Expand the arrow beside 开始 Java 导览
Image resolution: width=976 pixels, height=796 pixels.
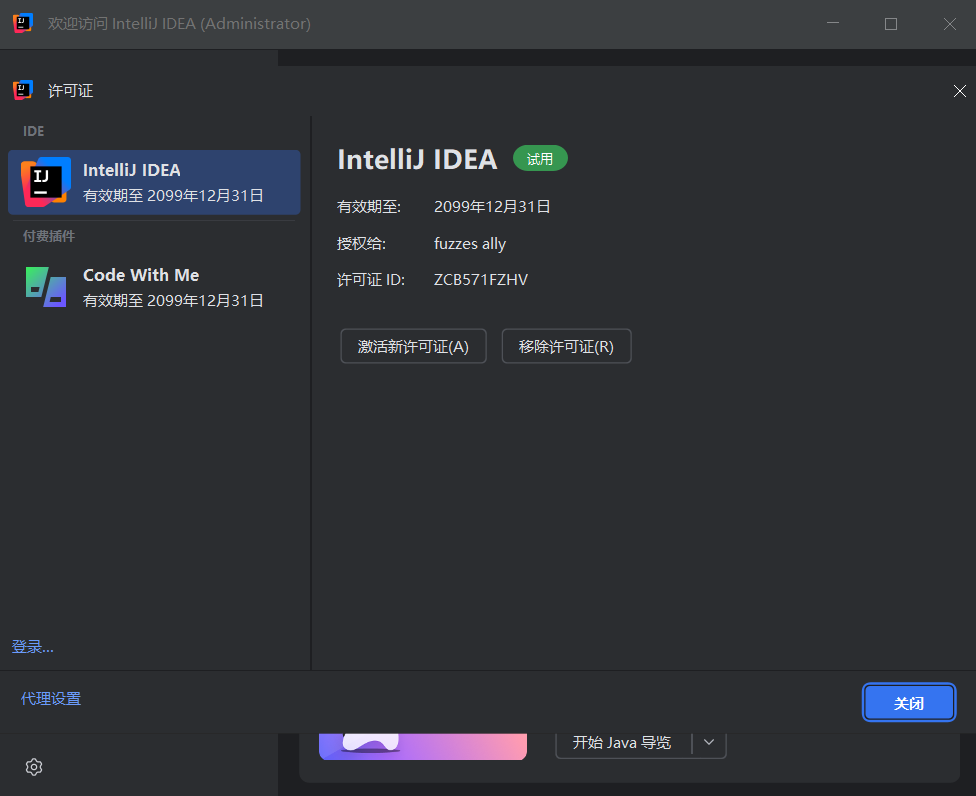(709, 742)
